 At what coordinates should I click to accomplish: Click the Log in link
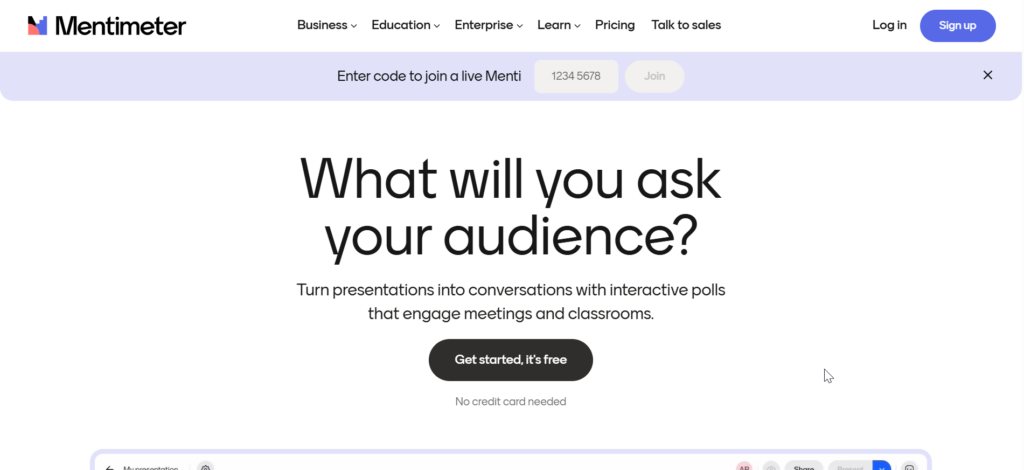coord(889,25)
